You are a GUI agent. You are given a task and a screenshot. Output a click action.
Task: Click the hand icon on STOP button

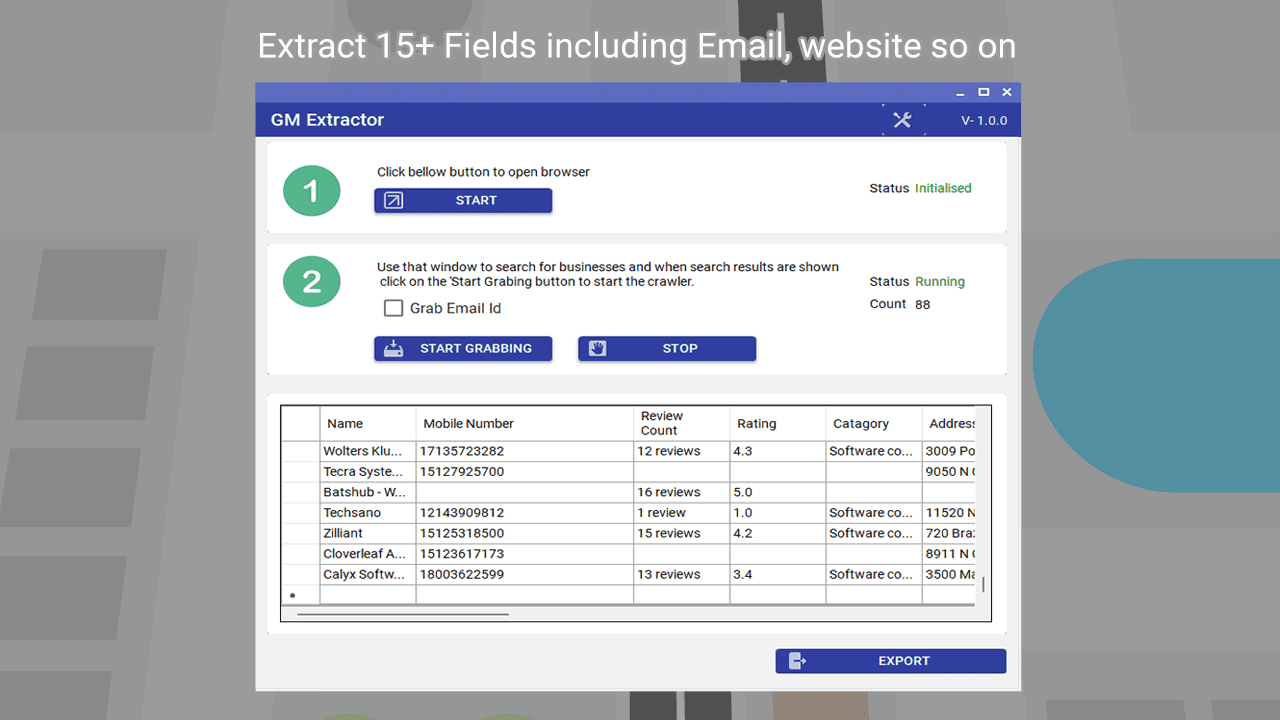click(598, 349)
